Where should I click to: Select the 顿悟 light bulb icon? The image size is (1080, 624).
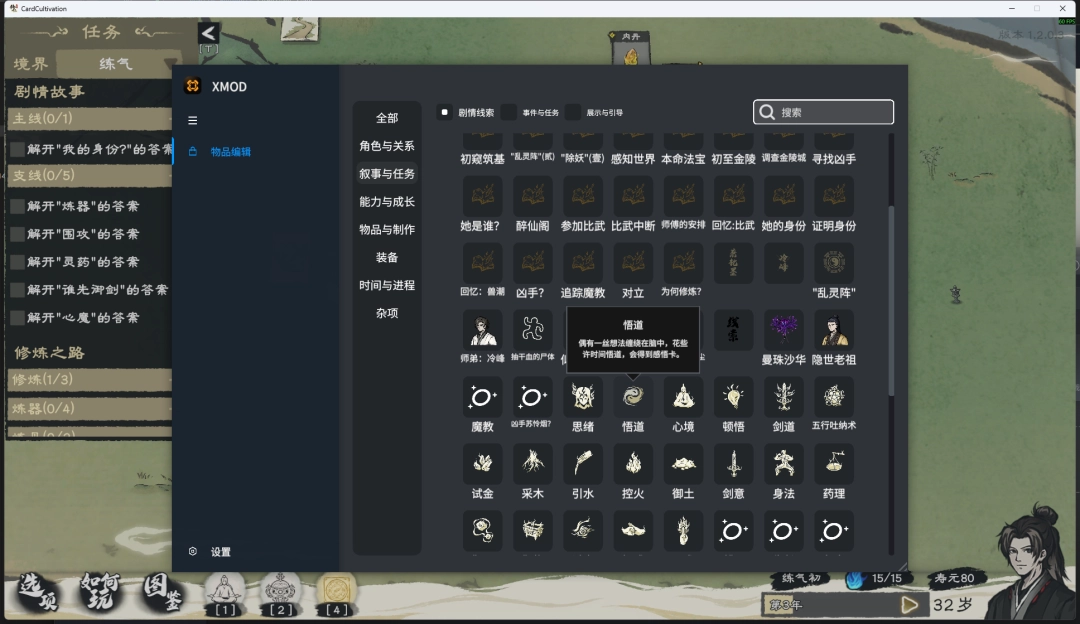(x=733, y=397)
